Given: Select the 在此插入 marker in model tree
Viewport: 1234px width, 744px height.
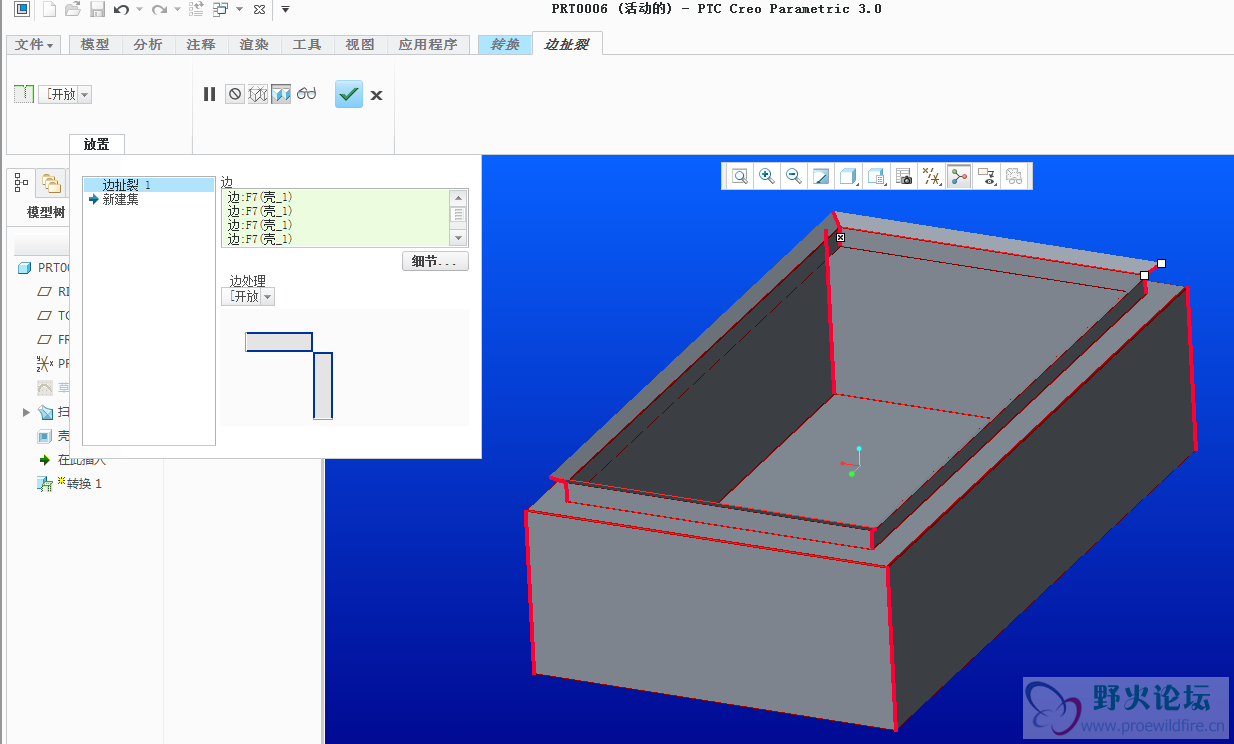Looking at the screenshot, I should click(x=81, y=460).
